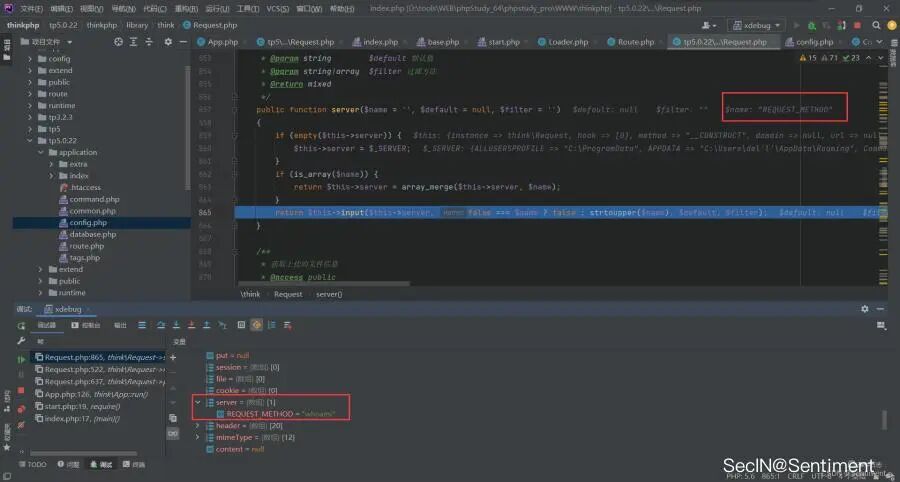Image resolution: width=900 pixels, height=482 pixels.
Task: Click the call stack horizontal scrollbar
Action: point(83,453)
